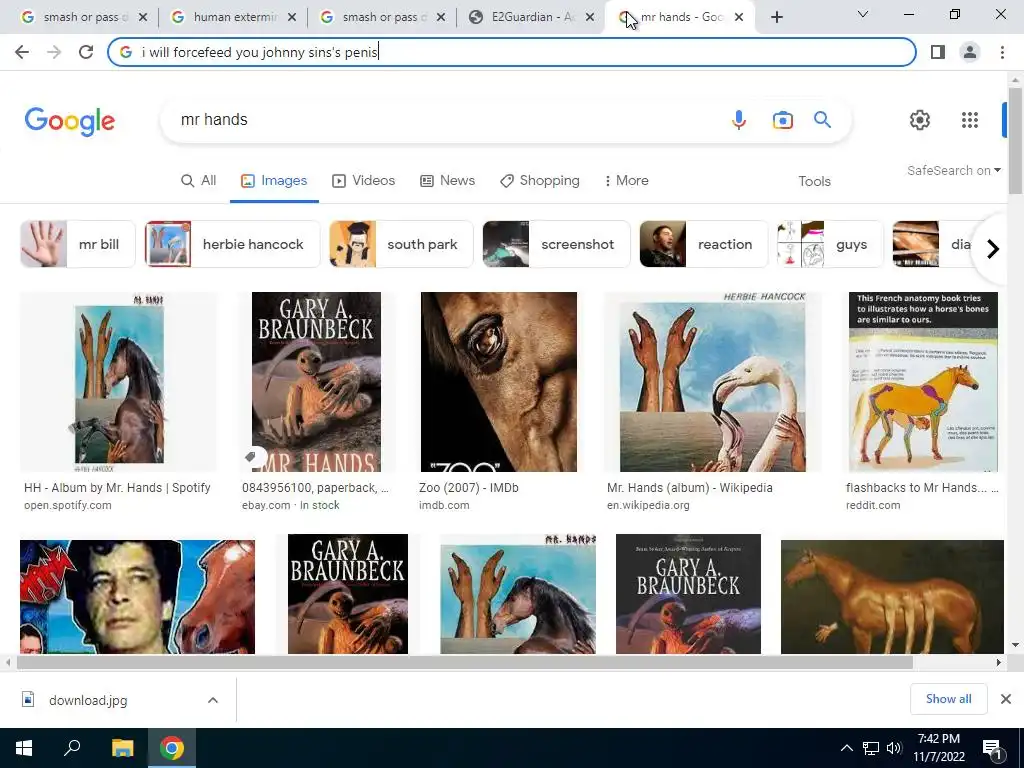Open the notification center icon
The image size is (1024, 768).
pyautogui.click(x=992, y=748)
